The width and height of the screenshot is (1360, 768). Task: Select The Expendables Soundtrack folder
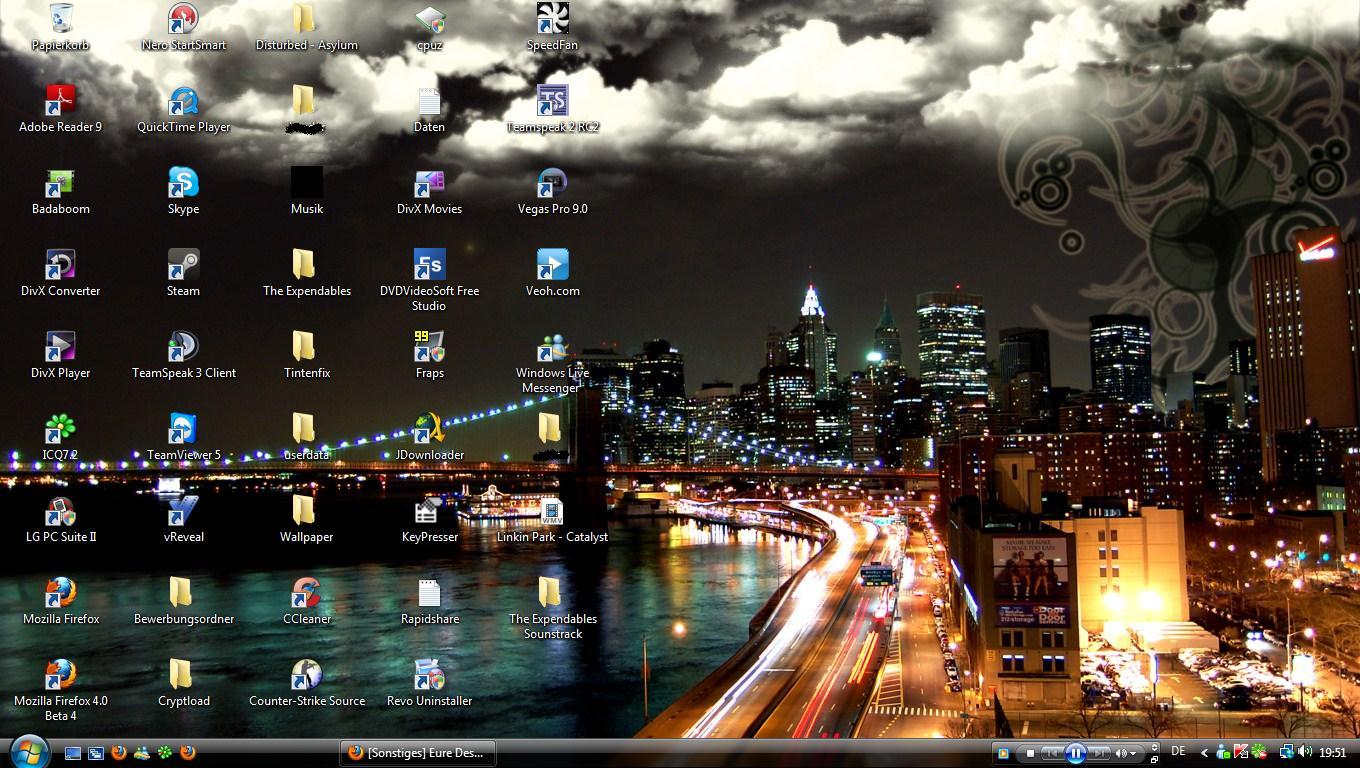[x=552, y=594]
